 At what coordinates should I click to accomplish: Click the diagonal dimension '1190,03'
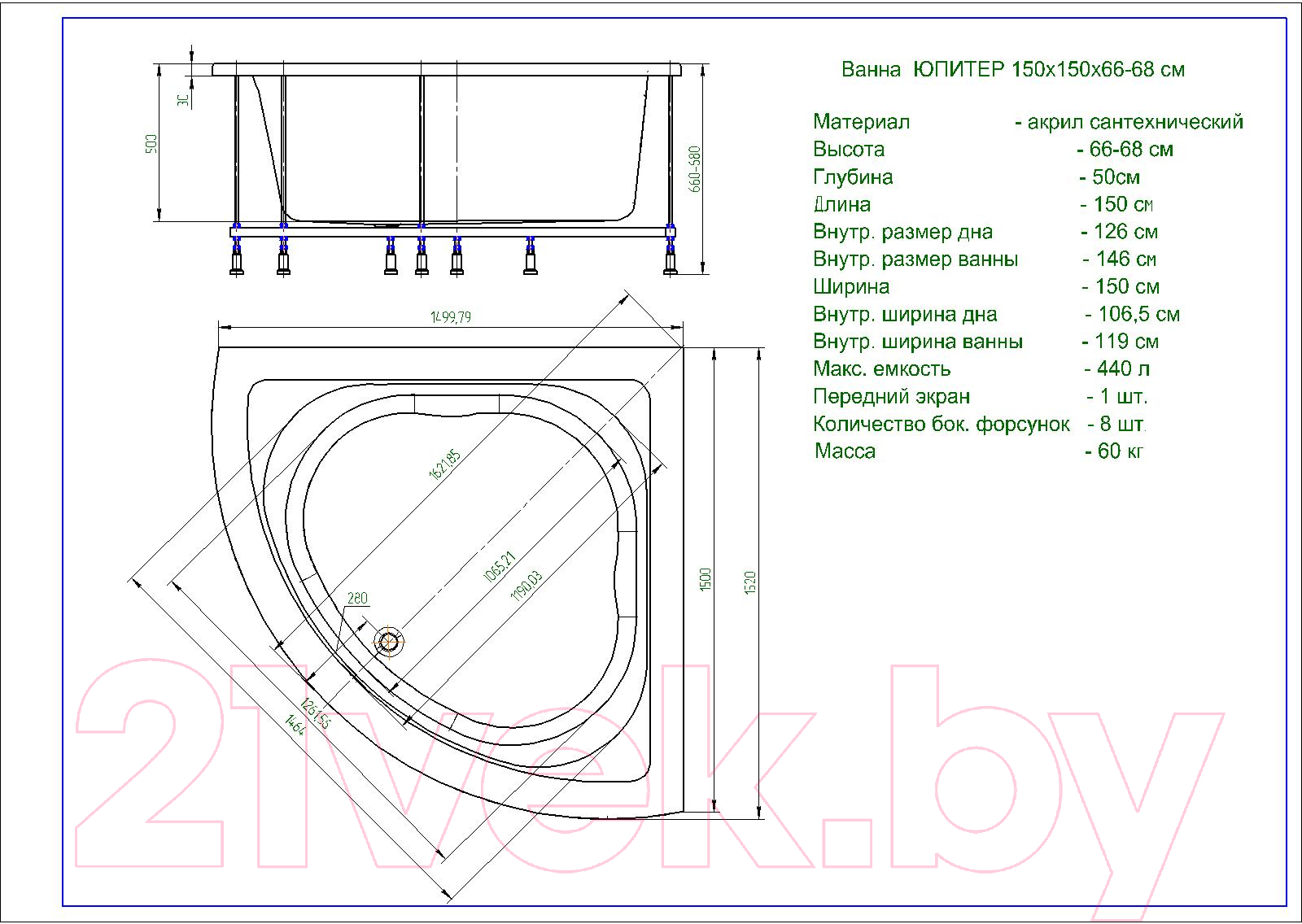point(526,586)
